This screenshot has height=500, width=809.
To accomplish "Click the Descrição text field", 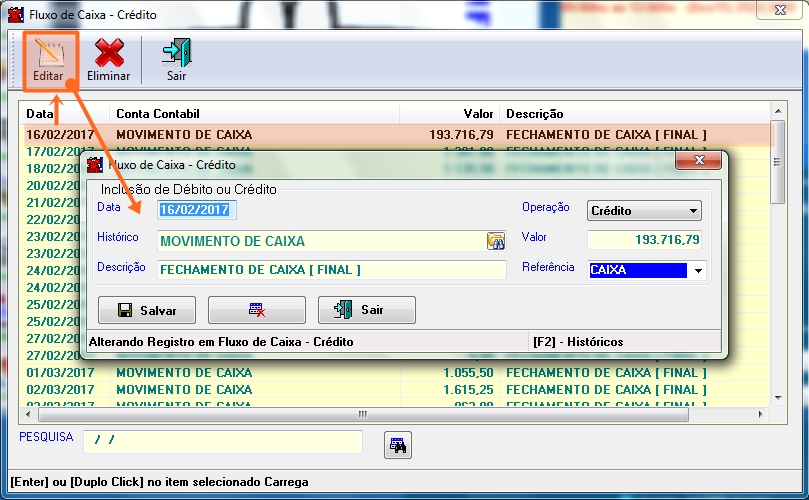I will coord(331,269).
